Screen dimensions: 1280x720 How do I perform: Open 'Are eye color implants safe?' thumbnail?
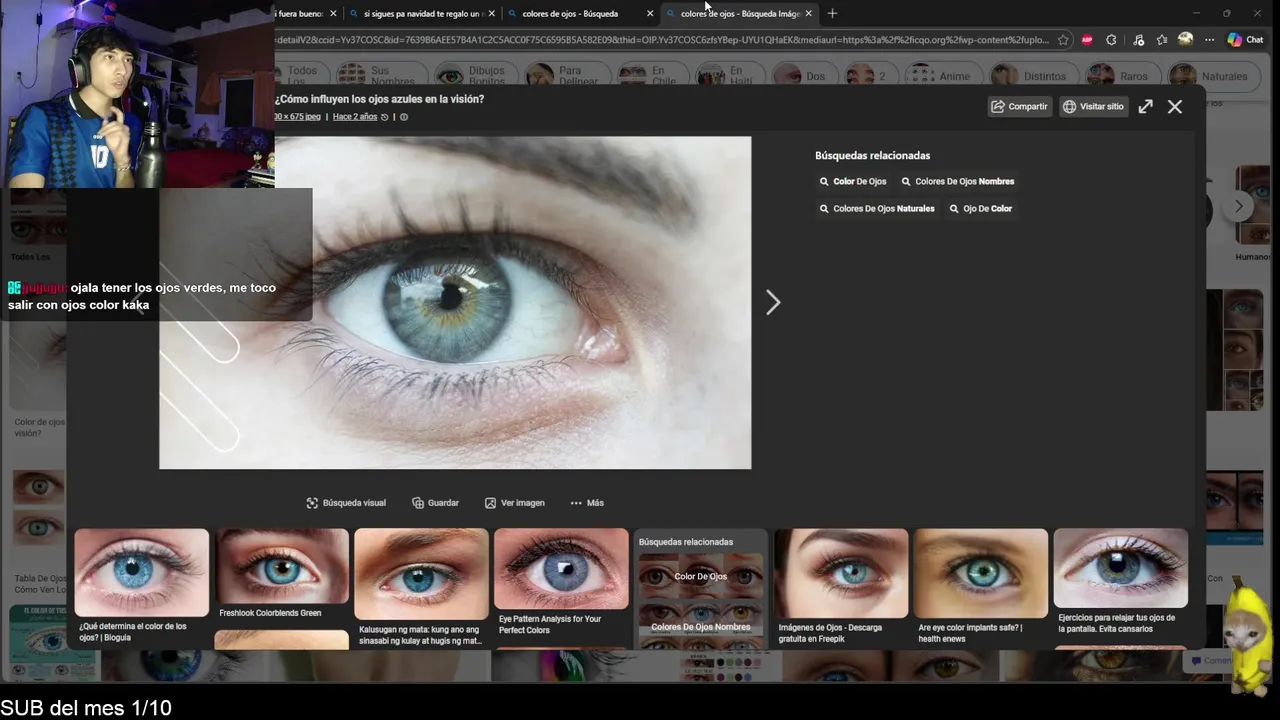coord(980,573)
